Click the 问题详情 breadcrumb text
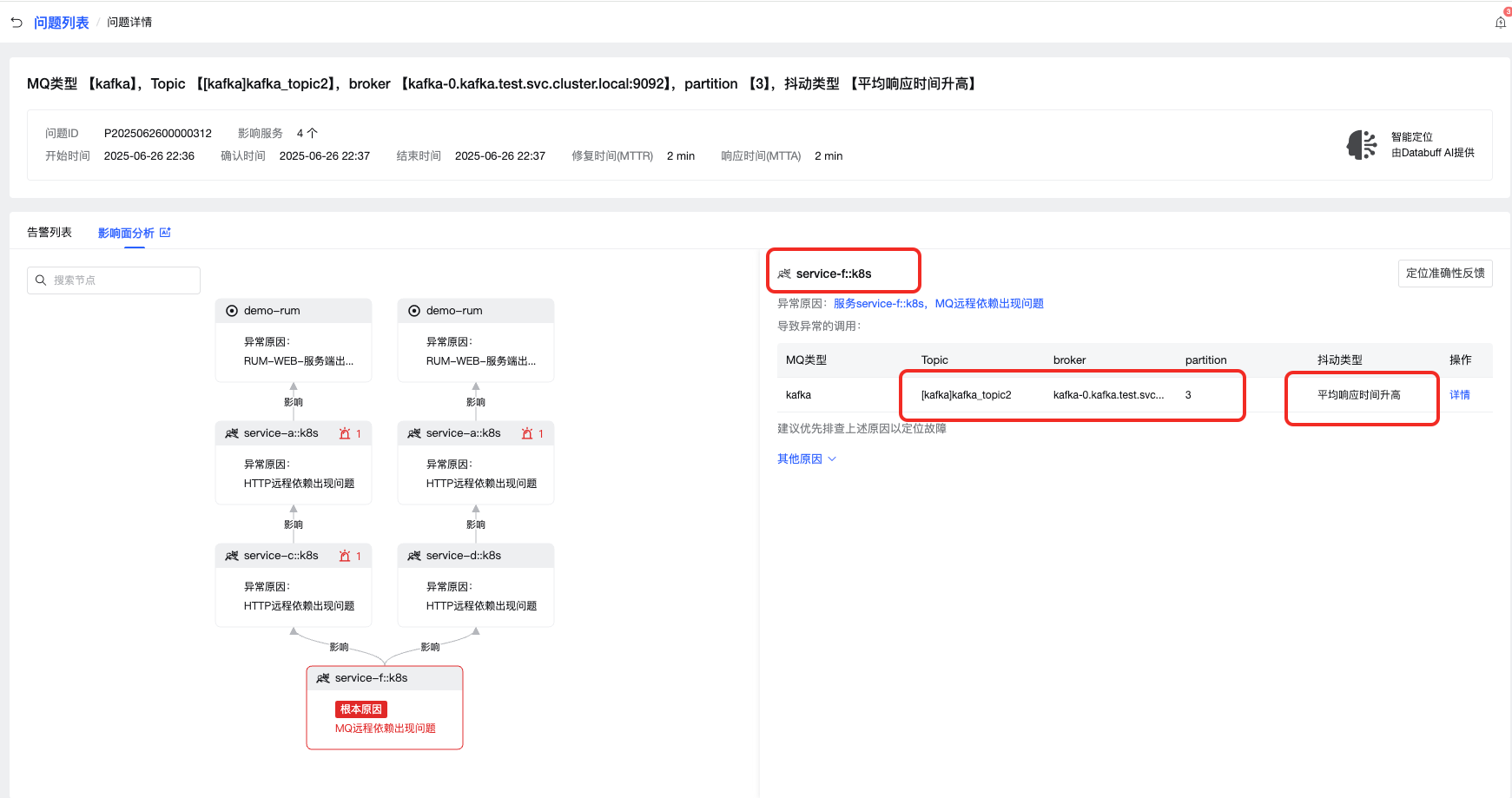This screenshot has height=798, width=1512. (129, 23)
